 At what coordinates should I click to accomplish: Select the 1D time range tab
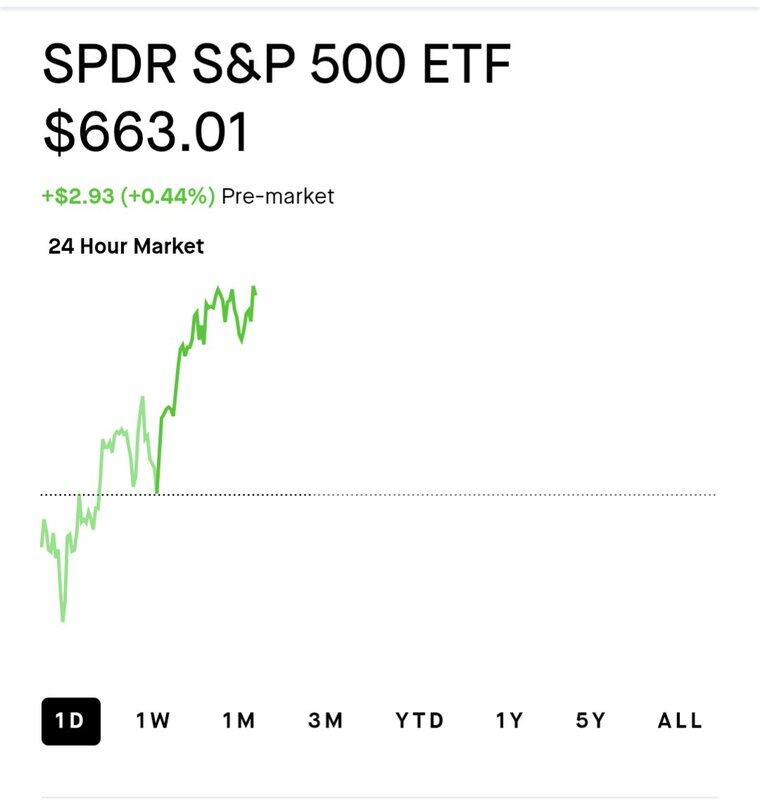pos(70,721)
